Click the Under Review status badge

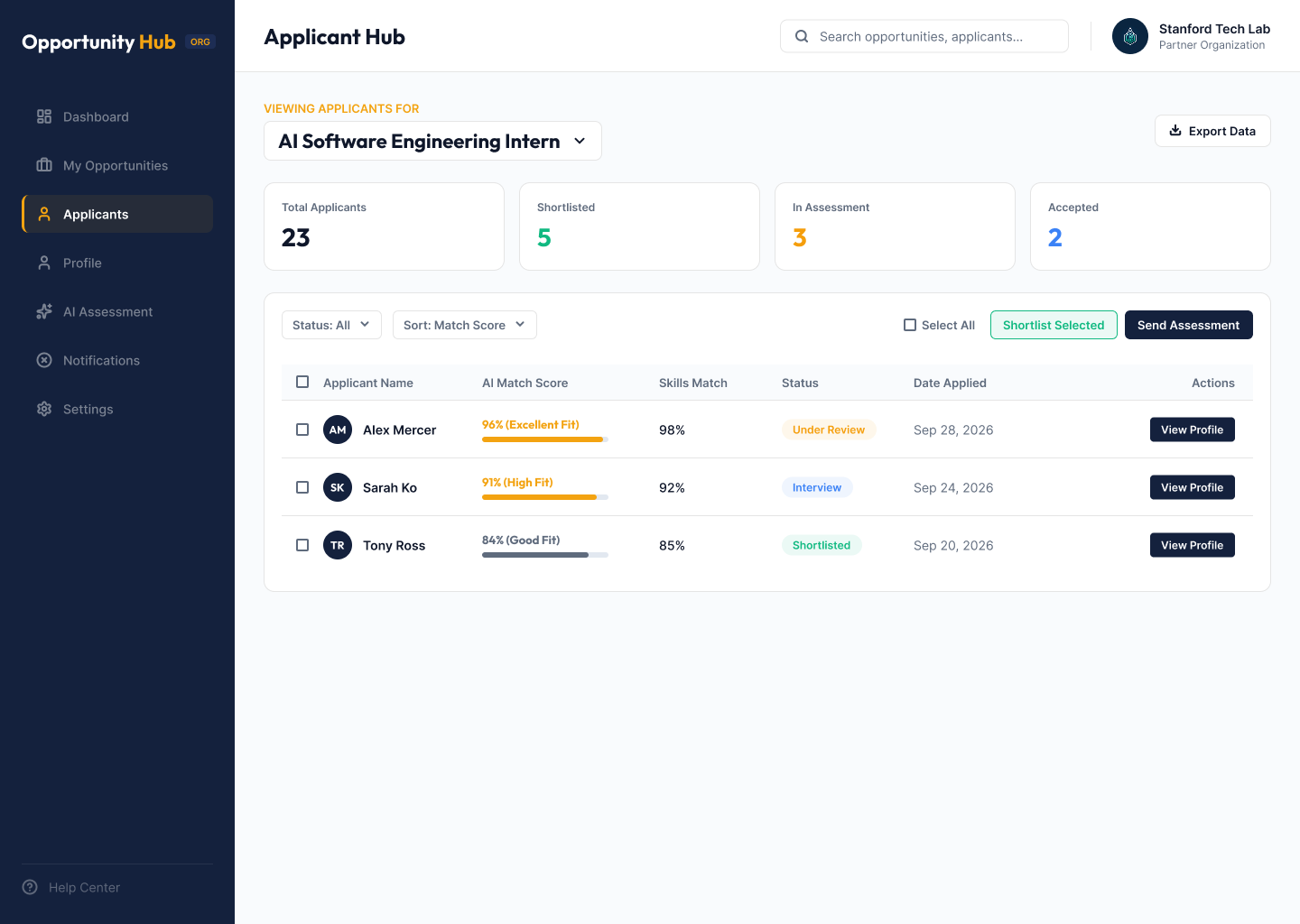point(829,430)
